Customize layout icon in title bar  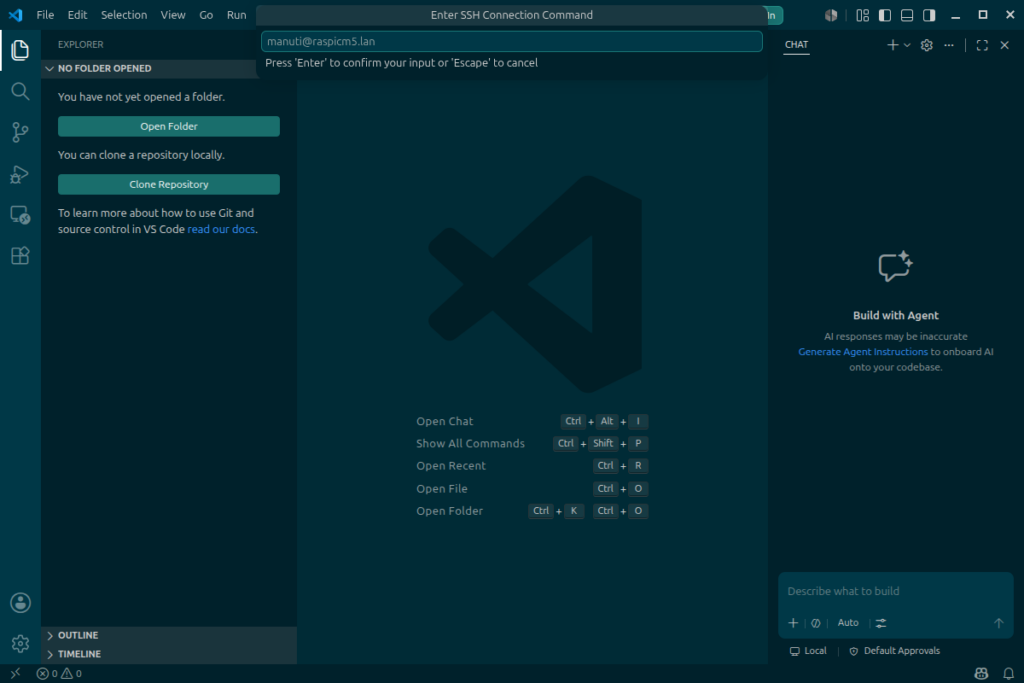863,15
